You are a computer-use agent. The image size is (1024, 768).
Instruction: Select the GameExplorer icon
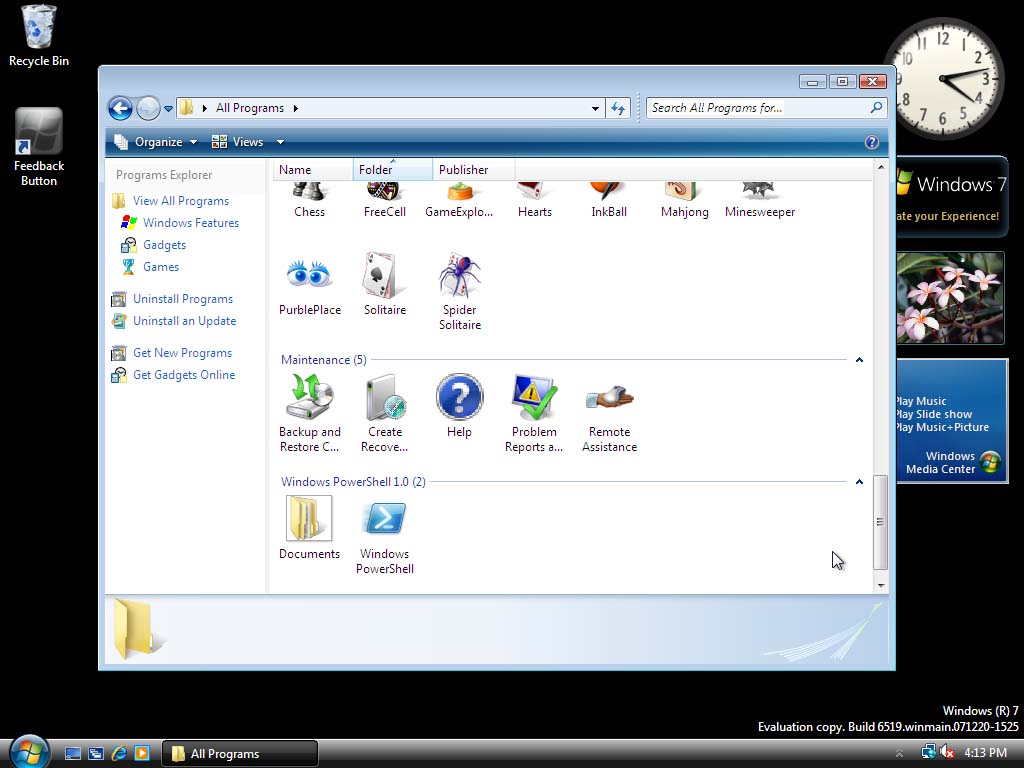click(459, 192)
